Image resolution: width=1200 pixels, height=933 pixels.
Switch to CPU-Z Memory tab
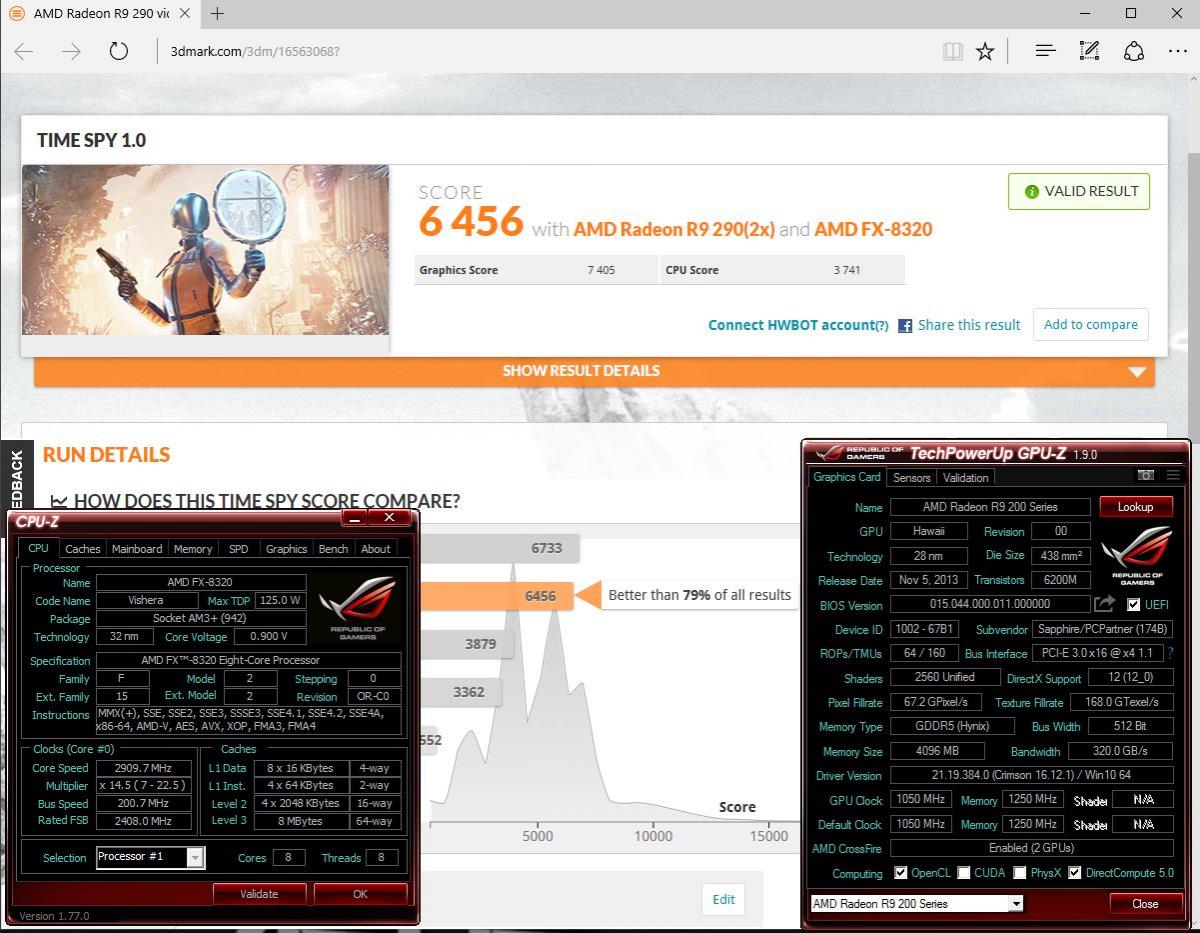pos(193,549)
